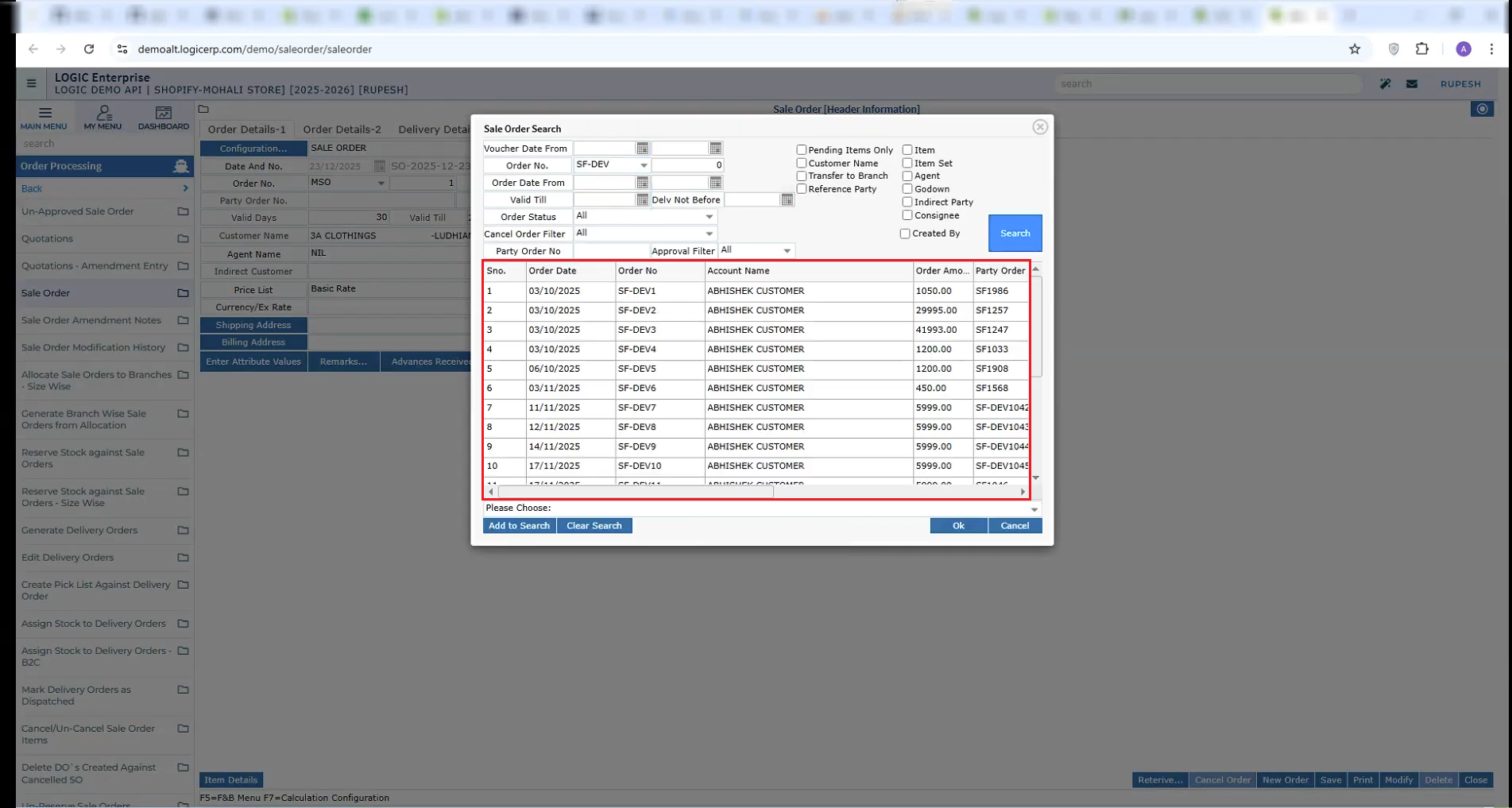Image resolution: width=1512 pixels, height=808 pixels.
Task: Bookmark this page with the star icon
Action: coord(1354,49)
